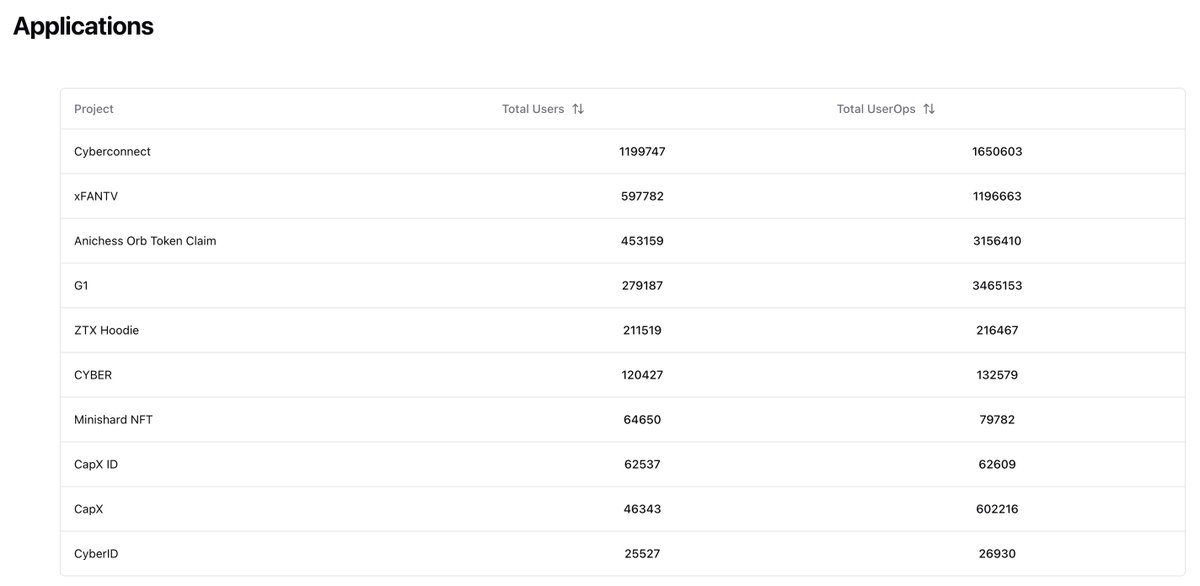This screenshot has width=1200, height=586.
Task: Click Minishard NFT UserOps value 79782
Action: [997, 420]
